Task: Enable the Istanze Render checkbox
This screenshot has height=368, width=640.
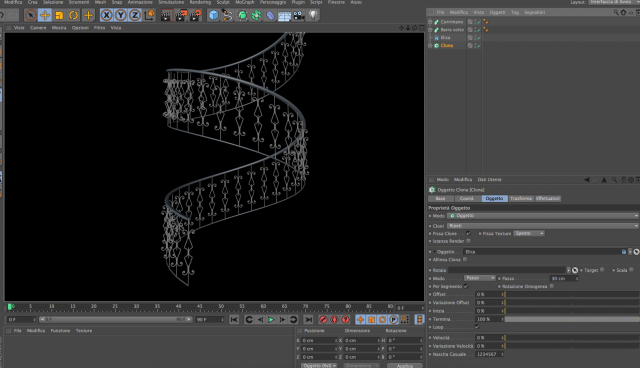Action: pyautogui.click(x=469, y=241)
